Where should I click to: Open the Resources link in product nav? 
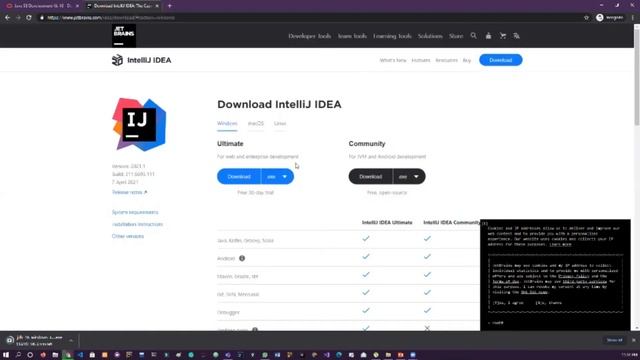tap(447, 60)
